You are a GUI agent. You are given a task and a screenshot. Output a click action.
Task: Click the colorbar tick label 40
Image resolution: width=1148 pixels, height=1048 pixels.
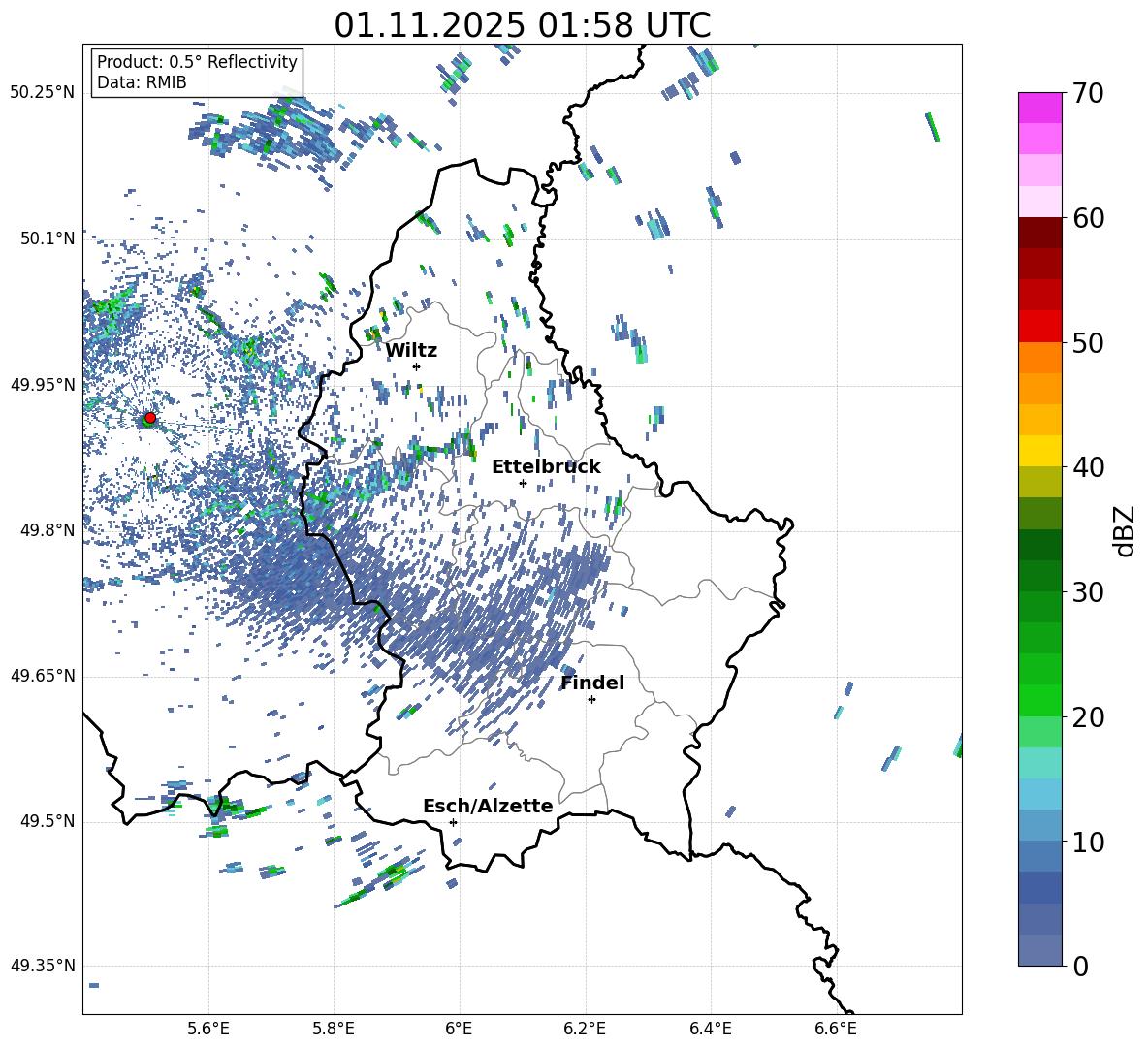click(1087, 467)
